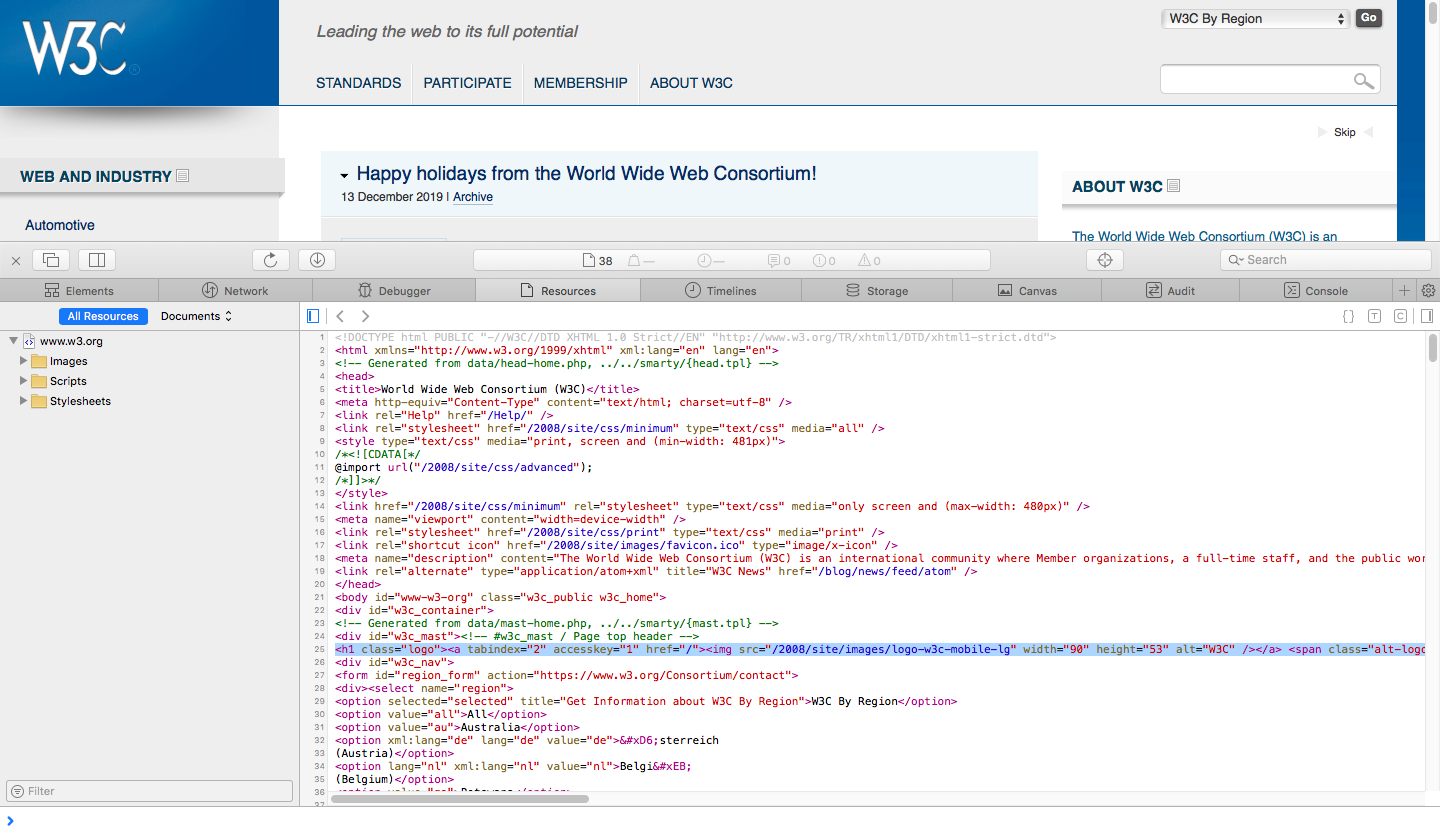The height and width of the screenshot is (836, 1440).
Task: Open the PARTICIPATE menu
Action: [467, 83]
